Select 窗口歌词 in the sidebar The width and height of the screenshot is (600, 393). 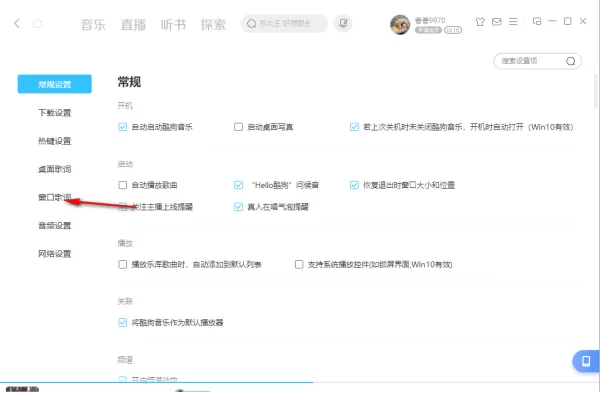pos(54,197)
